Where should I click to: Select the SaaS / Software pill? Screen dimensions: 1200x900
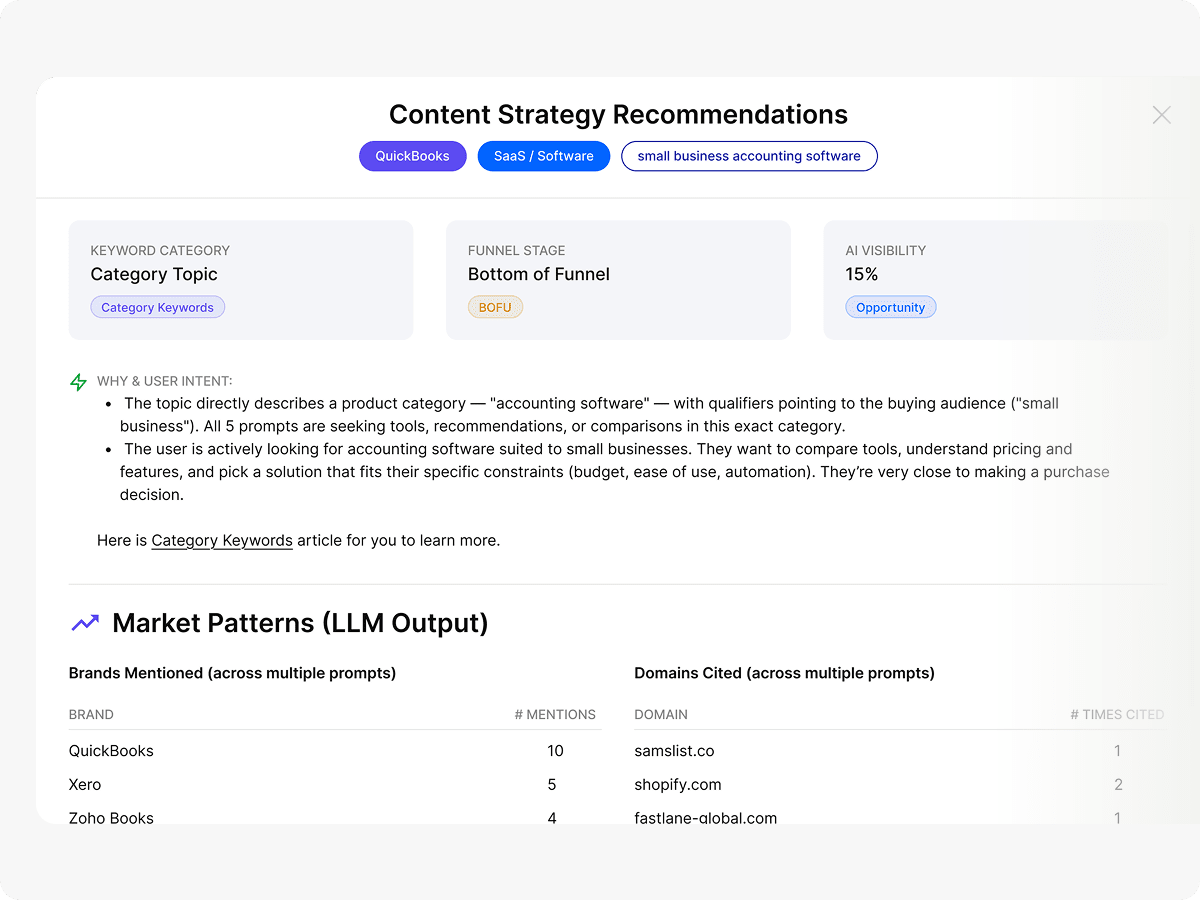pos(543,156)
